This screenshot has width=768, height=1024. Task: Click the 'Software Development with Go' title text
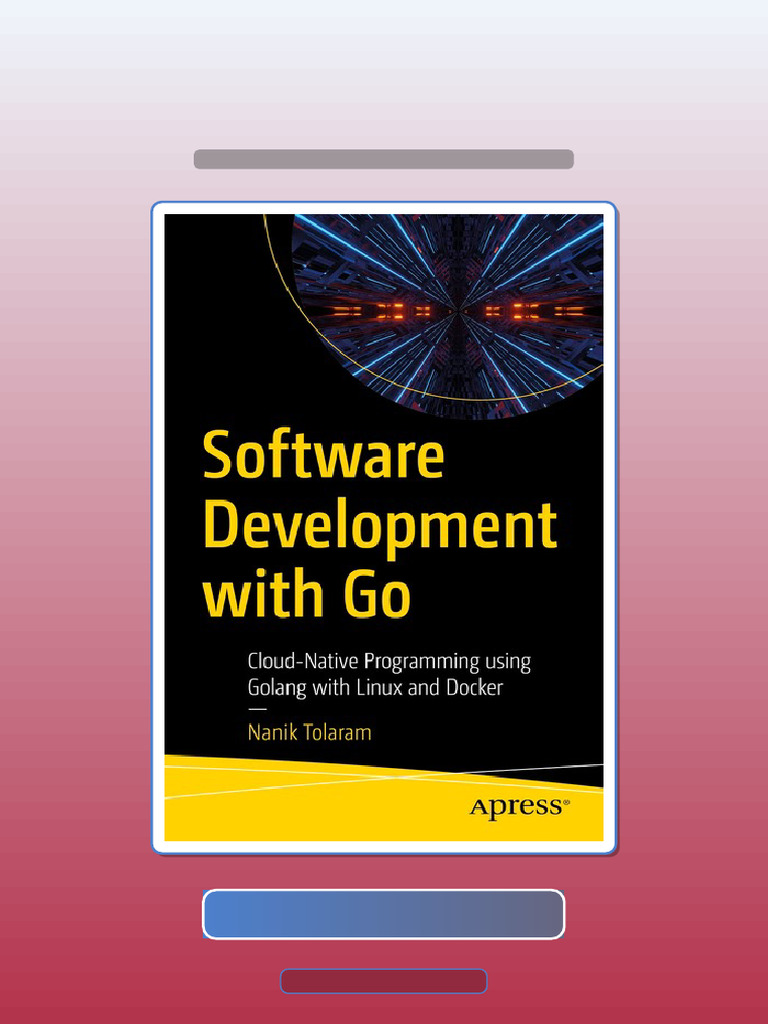click(379, 524)
